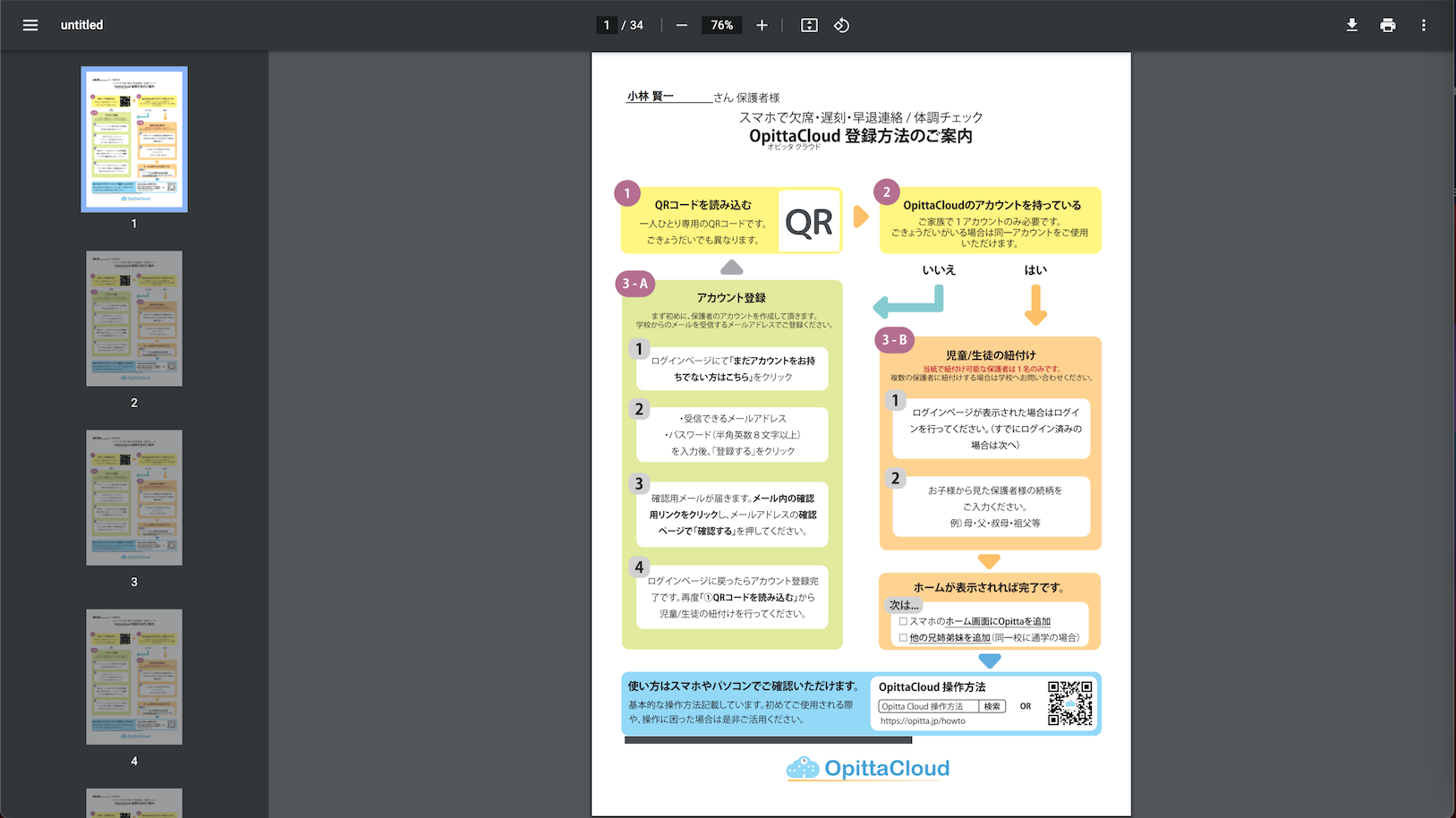1456x818 pixels.
Task: Click the 'OpittaCloud 登録方法のご案内' heading
Action: [861, 136]
